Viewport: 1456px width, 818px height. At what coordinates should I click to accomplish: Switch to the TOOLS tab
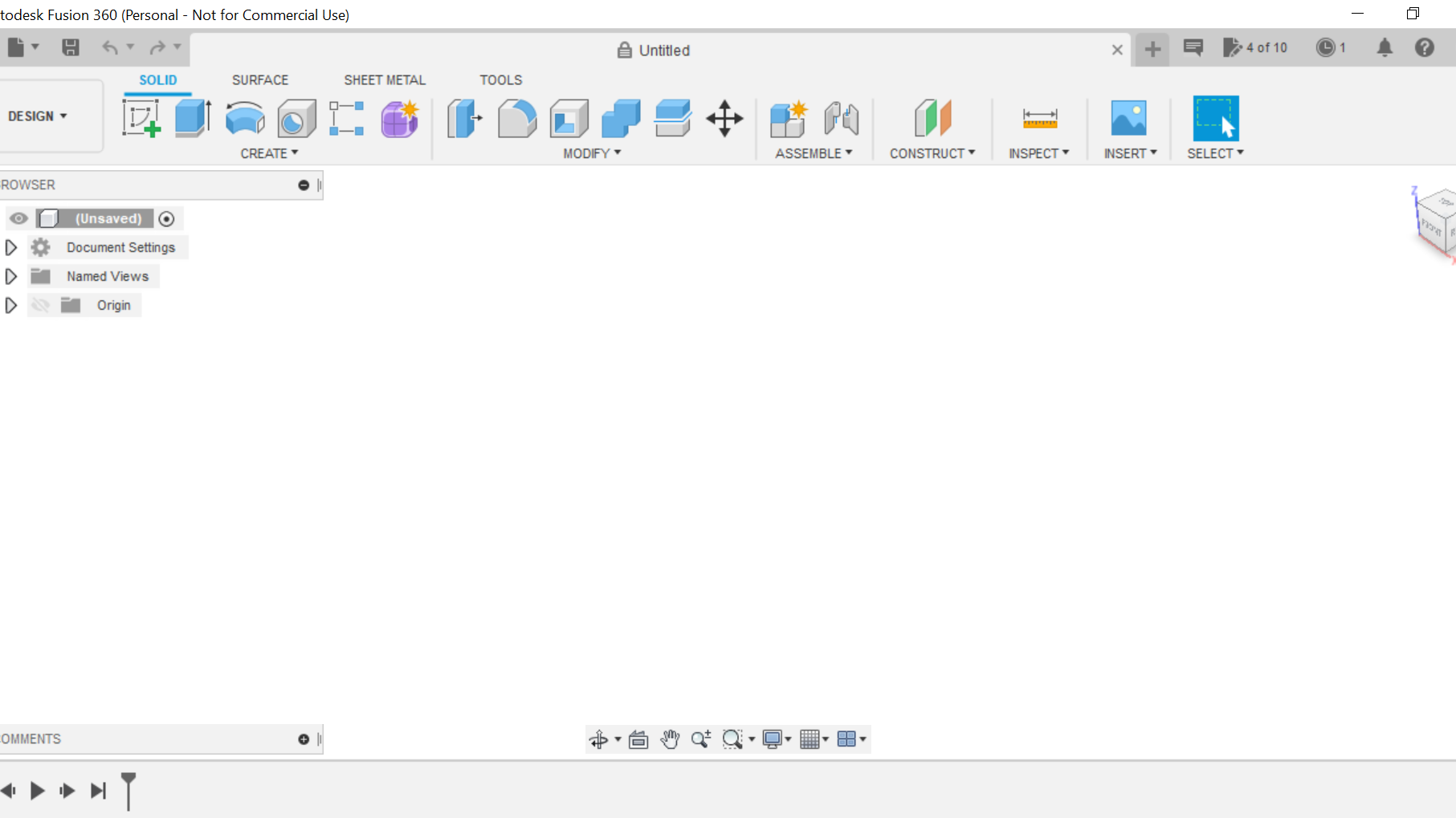(x=501, y=80)
